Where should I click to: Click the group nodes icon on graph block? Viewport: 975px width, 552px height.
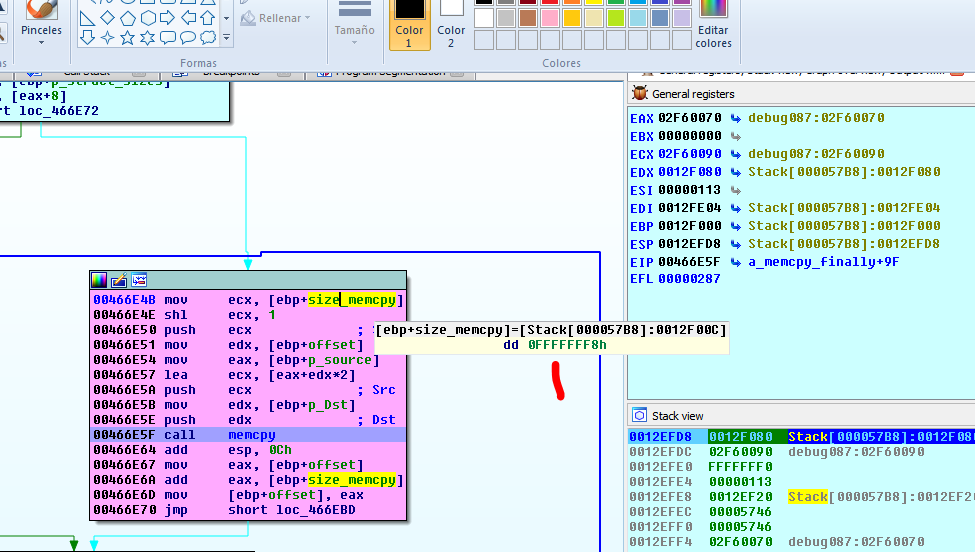139,280
